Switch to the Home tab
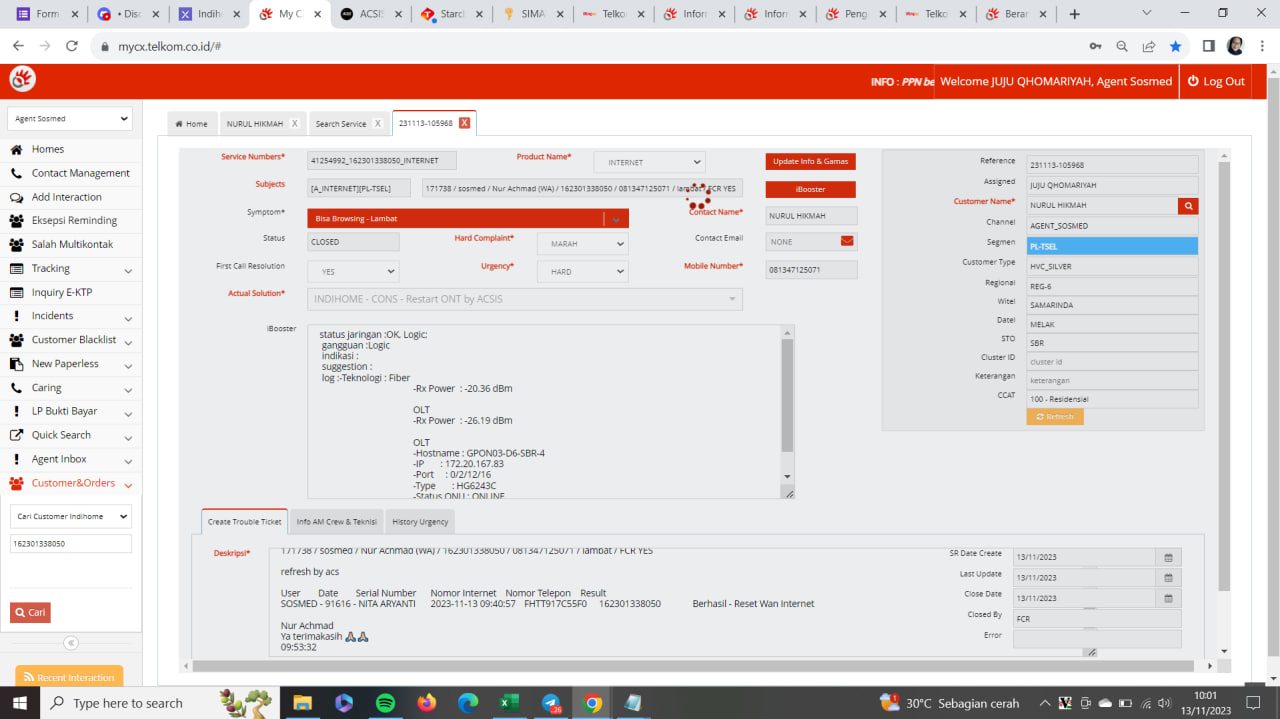 [191, 124]
